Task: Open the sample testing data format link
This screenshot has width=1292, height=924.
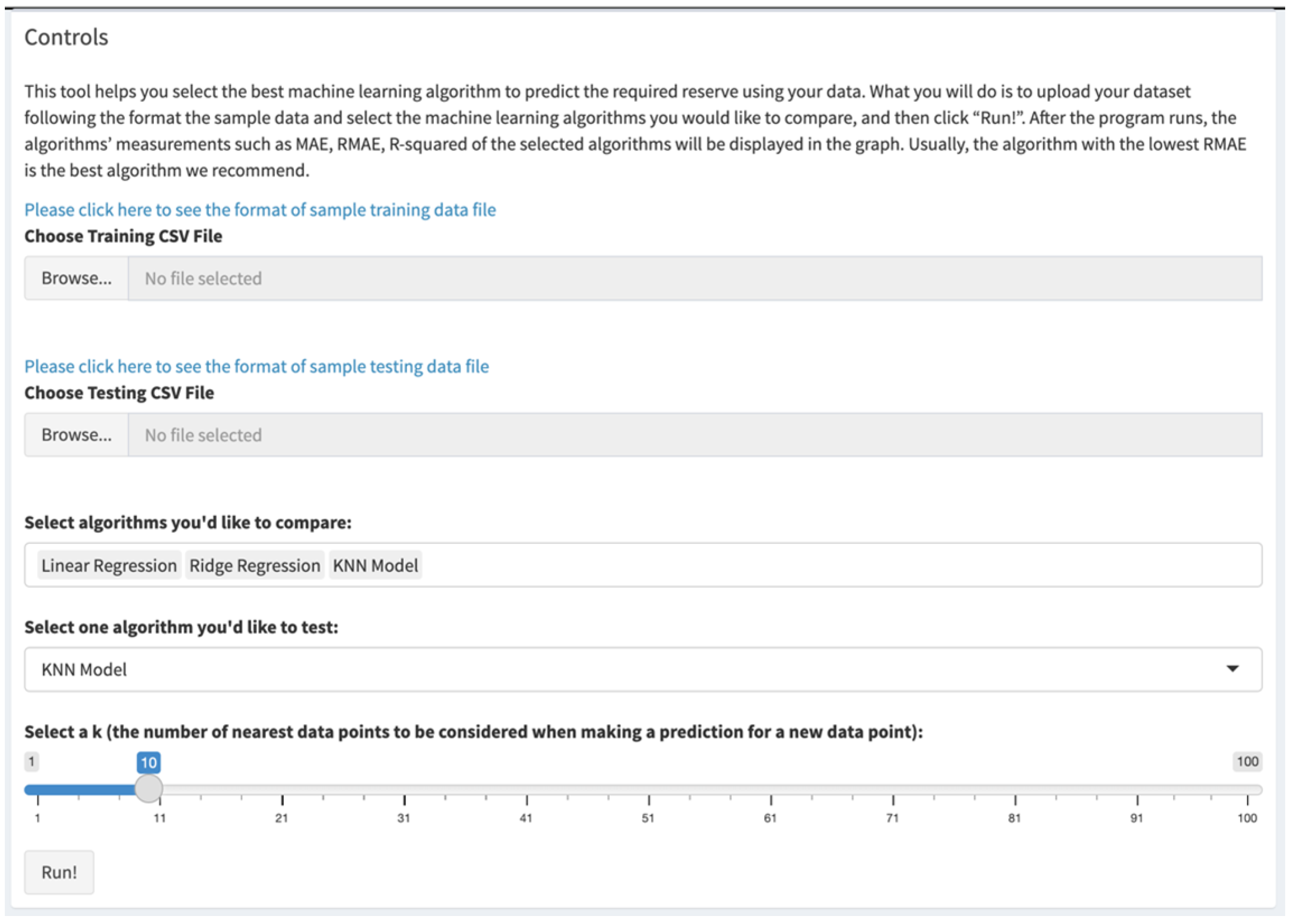Action: (256, 366)
